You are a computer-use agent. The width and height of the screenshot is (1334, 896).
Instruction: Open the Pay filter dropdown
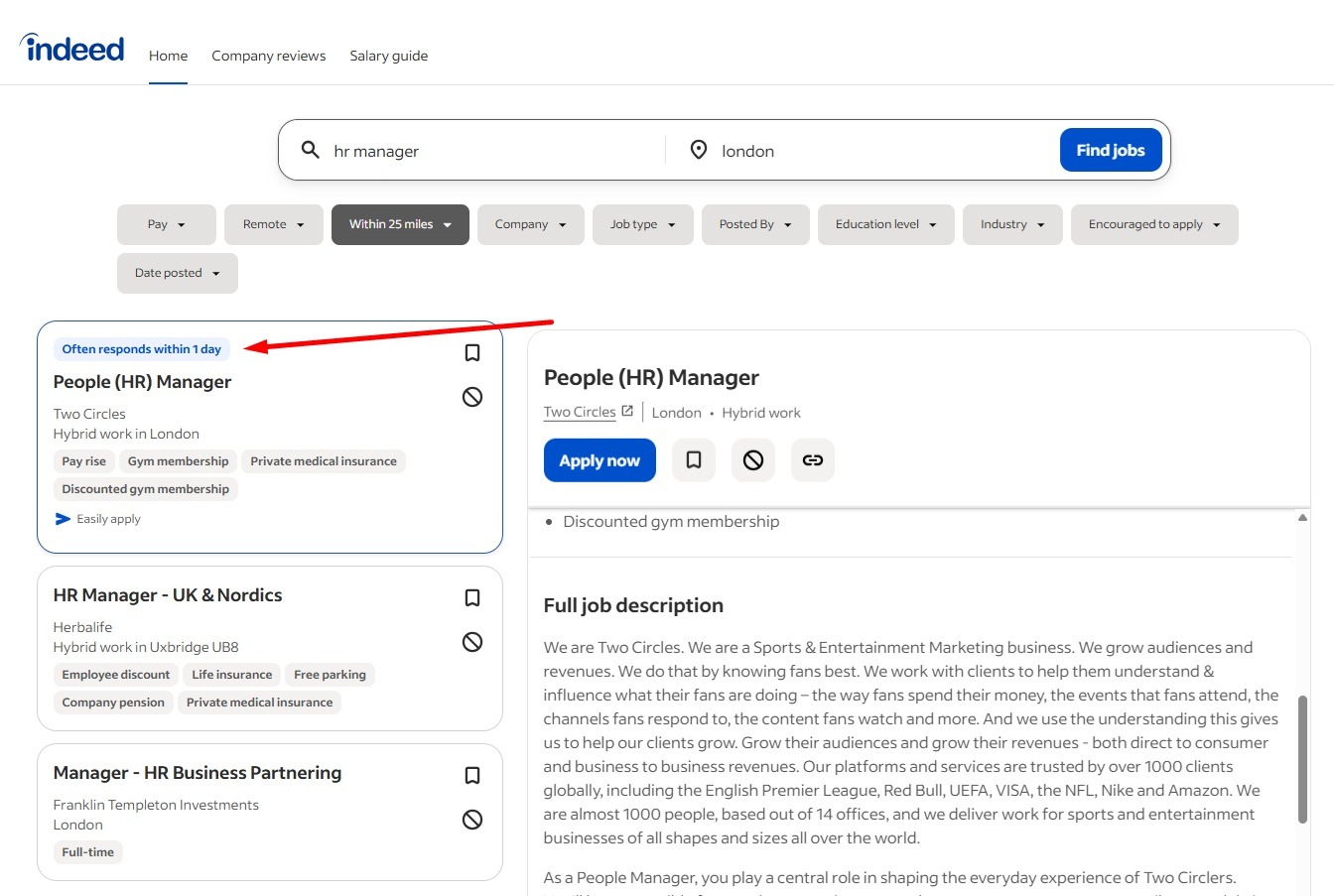(167, 224)
